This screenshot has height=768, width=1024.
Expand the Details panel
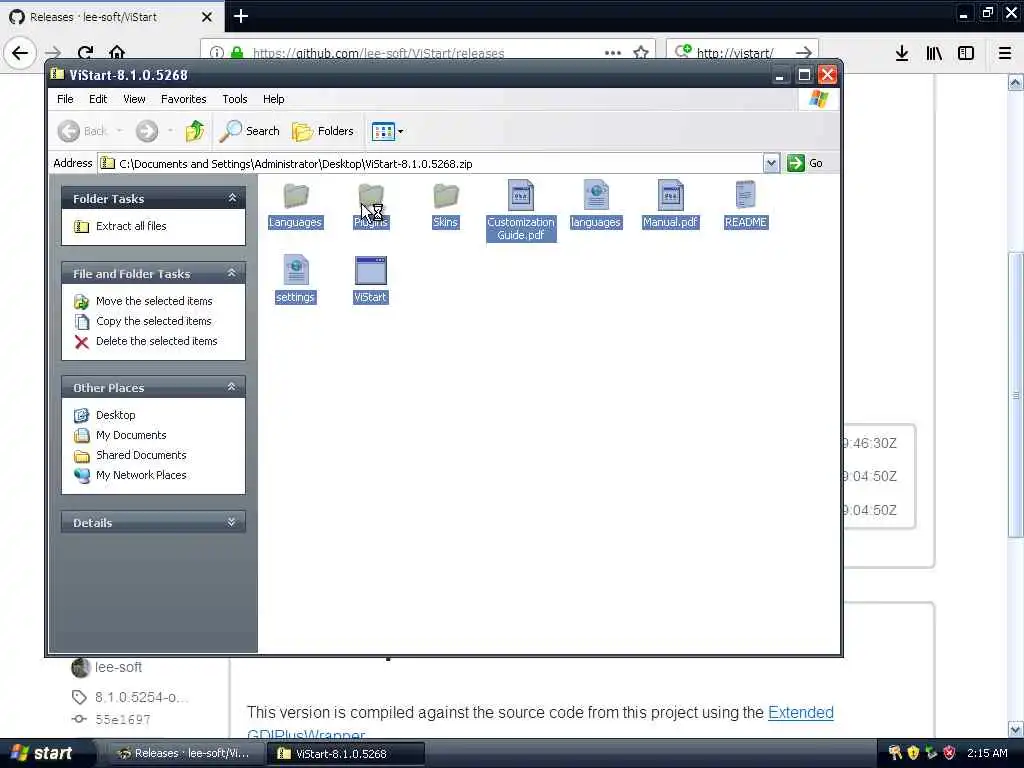[232, 522]
